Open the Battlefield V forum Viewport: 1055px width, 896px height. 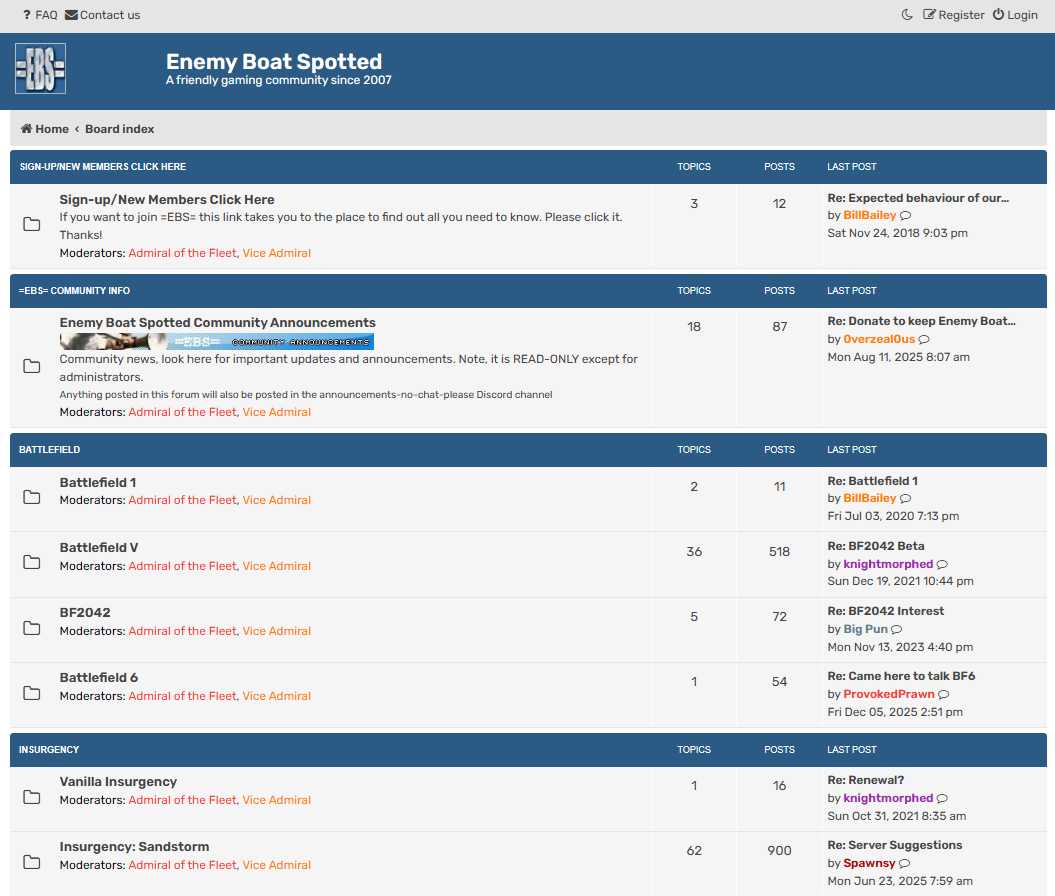99,548
